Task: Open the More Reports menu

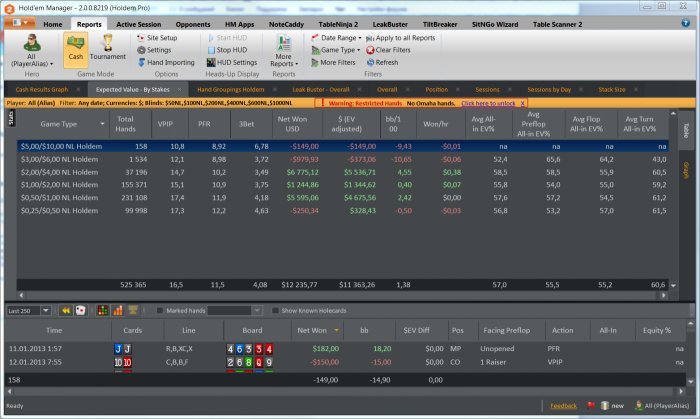Action: [x=284, y=51]
